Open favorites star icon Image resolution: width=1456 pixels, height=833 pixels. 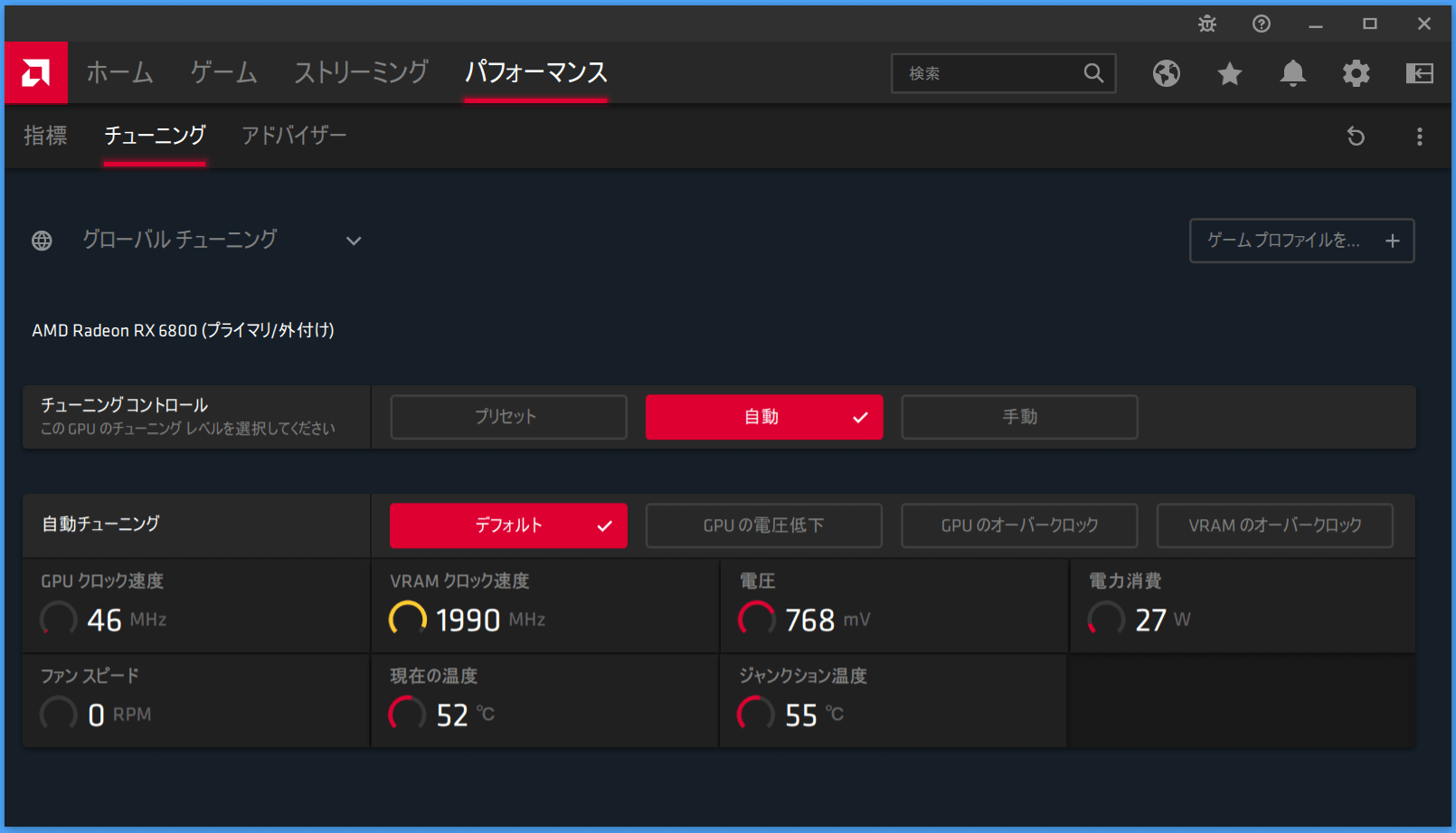pyautogui.click(x=1230, y=73)
